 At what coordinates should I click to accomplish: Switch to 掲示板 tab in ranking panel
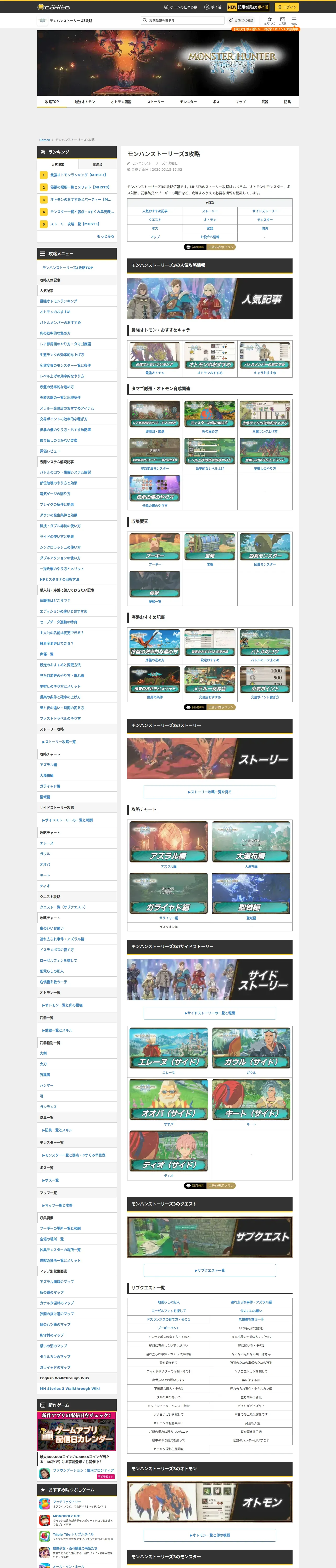pyautogui.click(x=98, y=164)
